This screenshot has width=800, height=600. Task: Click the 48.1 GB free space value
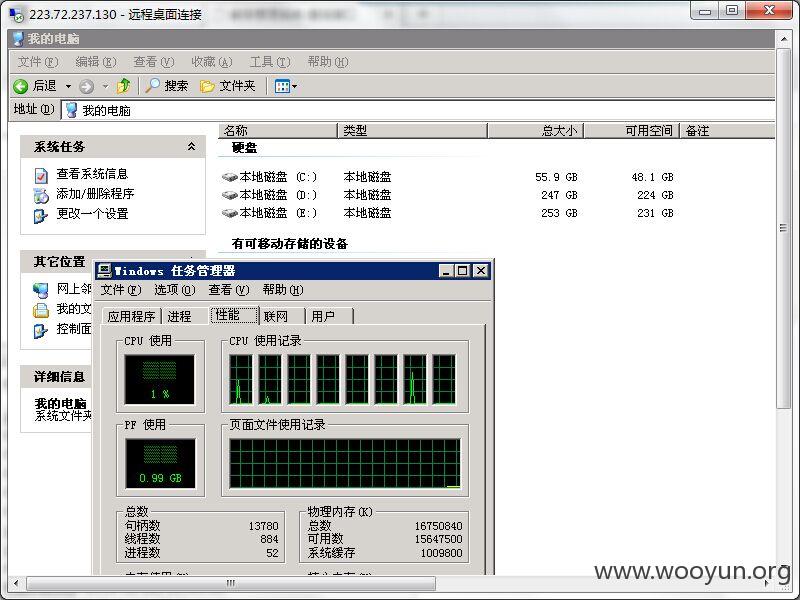(653, 177)
